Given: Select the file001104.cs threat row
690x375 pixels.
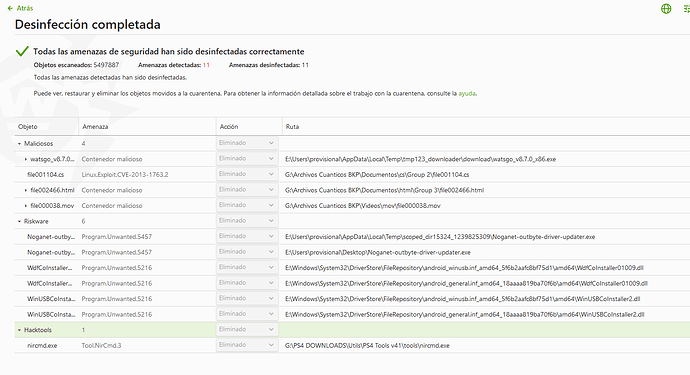Looking at the screenshot, I should pos(352,175).
